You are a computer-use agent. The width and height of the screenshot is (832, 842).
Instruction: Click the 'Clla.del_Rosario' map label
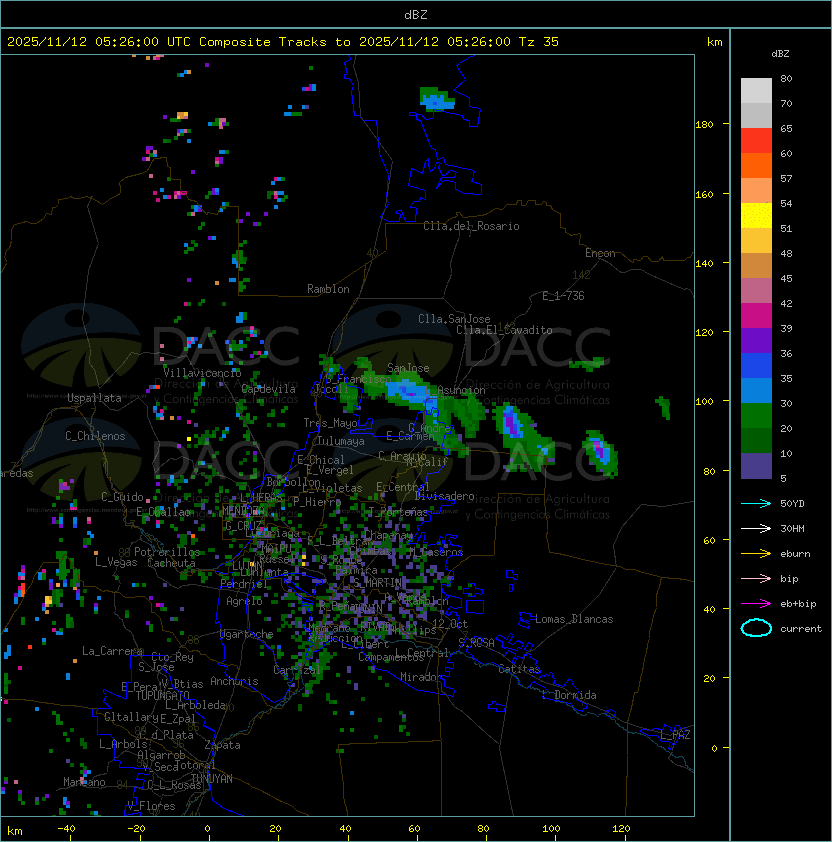pos(471,226)
